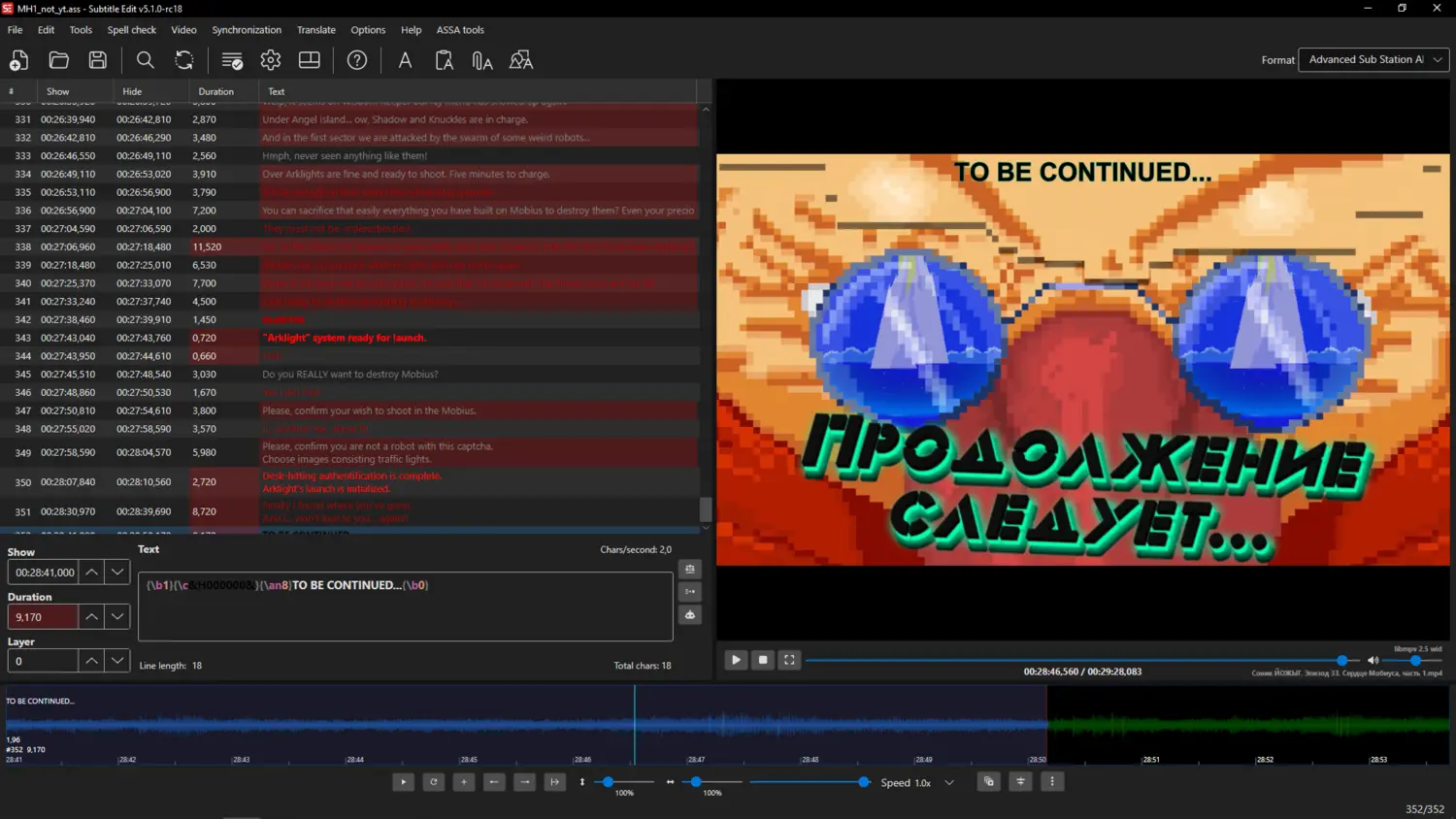Image resolution: width=1456 pixels, height=819 pixels.
Task: Click the New subtitle file icon
Action: [18, 60]
